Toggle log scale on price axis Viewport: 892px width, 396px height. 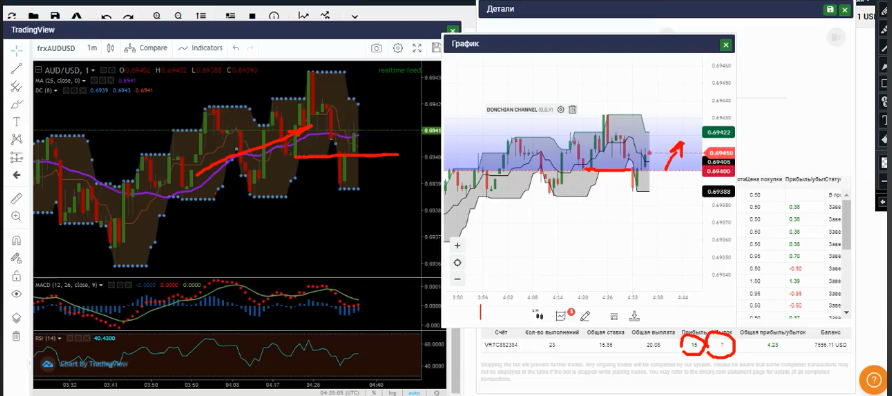(392, 393)
